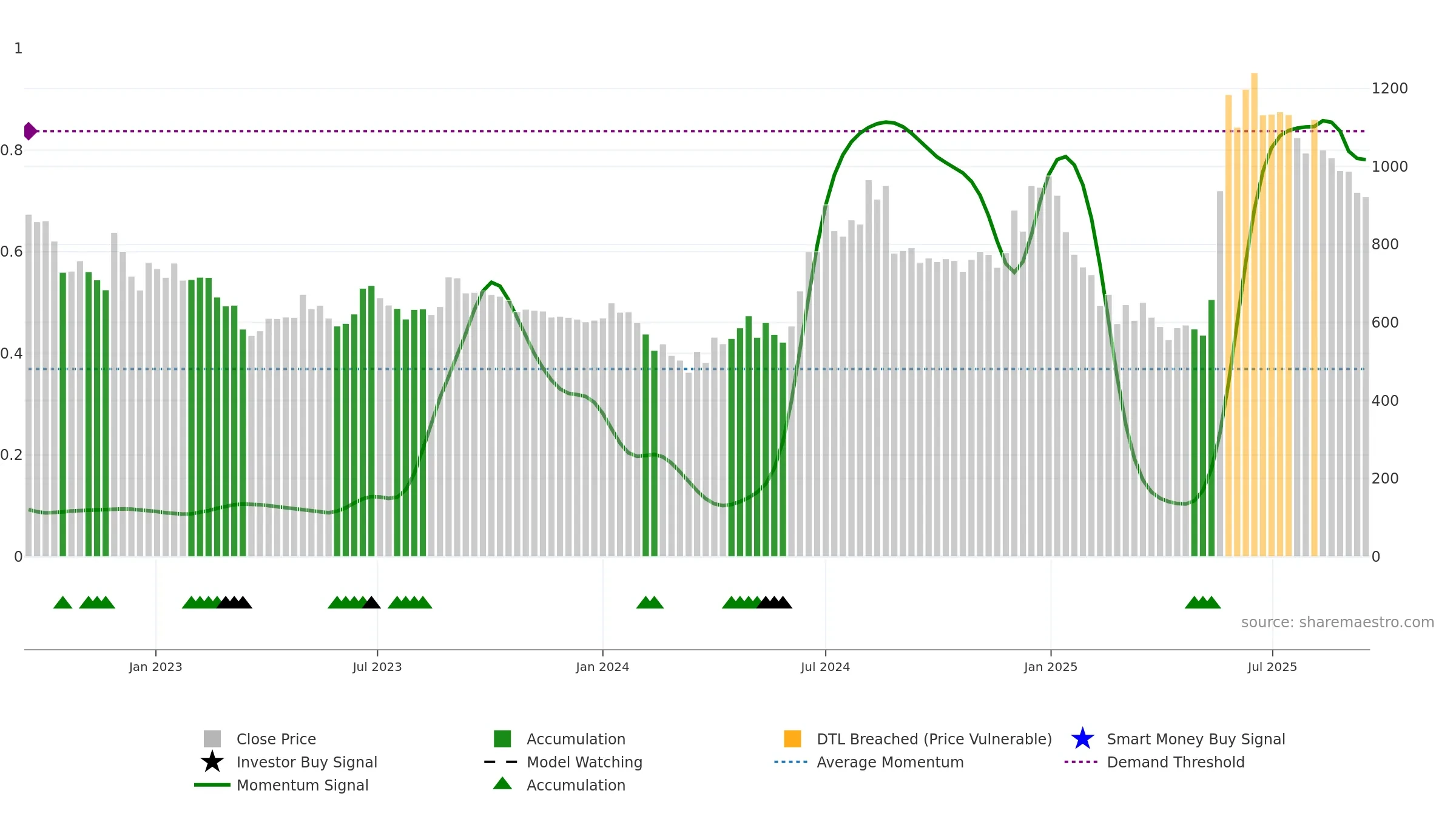Click the green Momentum Signal legend line
Image resolution: width=1456 pixels, height=819 pixels.
pos(212,785)
